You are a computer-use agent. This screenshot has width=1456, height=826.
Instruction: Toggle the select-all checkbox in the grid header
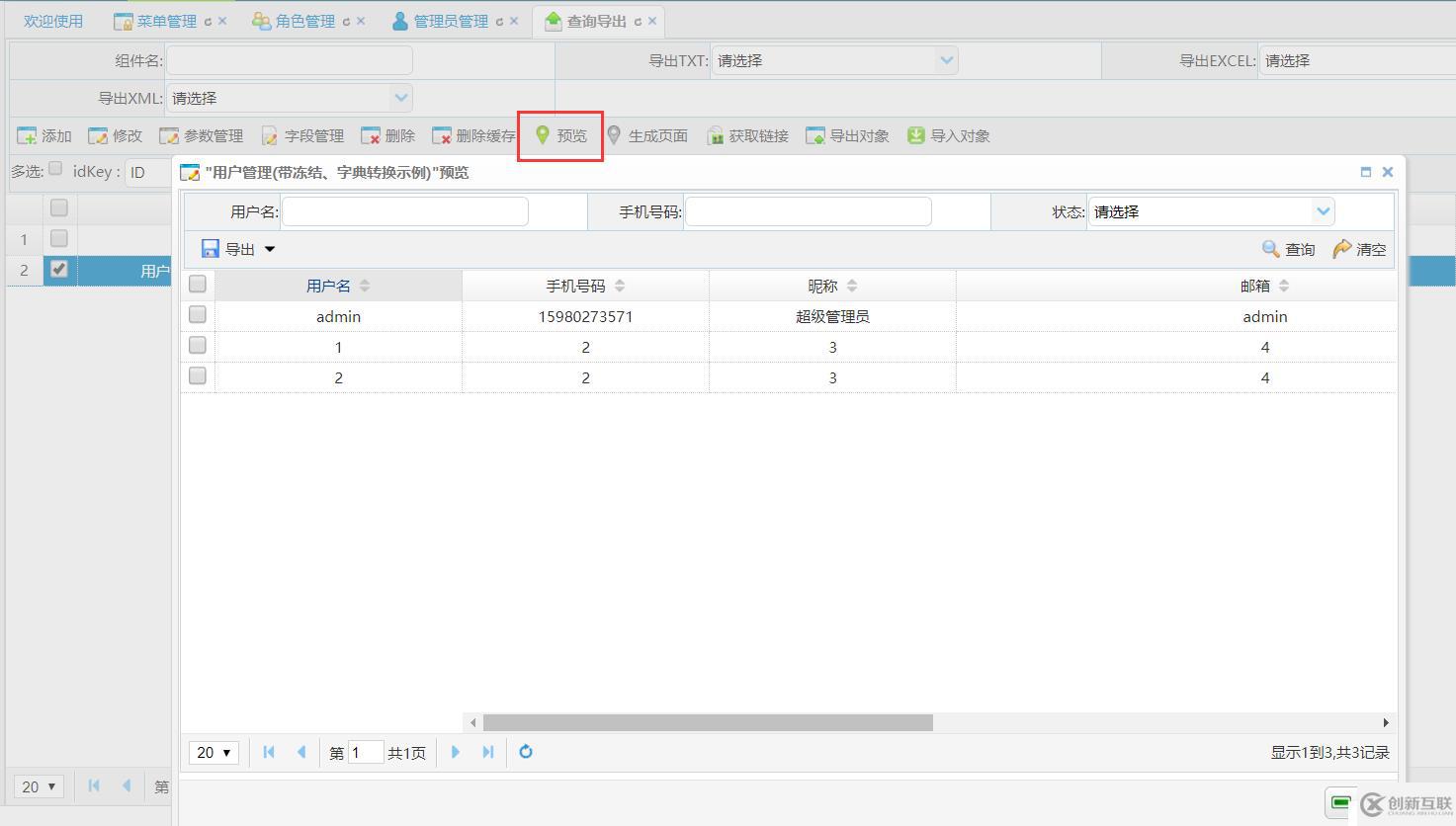(197, 284)
